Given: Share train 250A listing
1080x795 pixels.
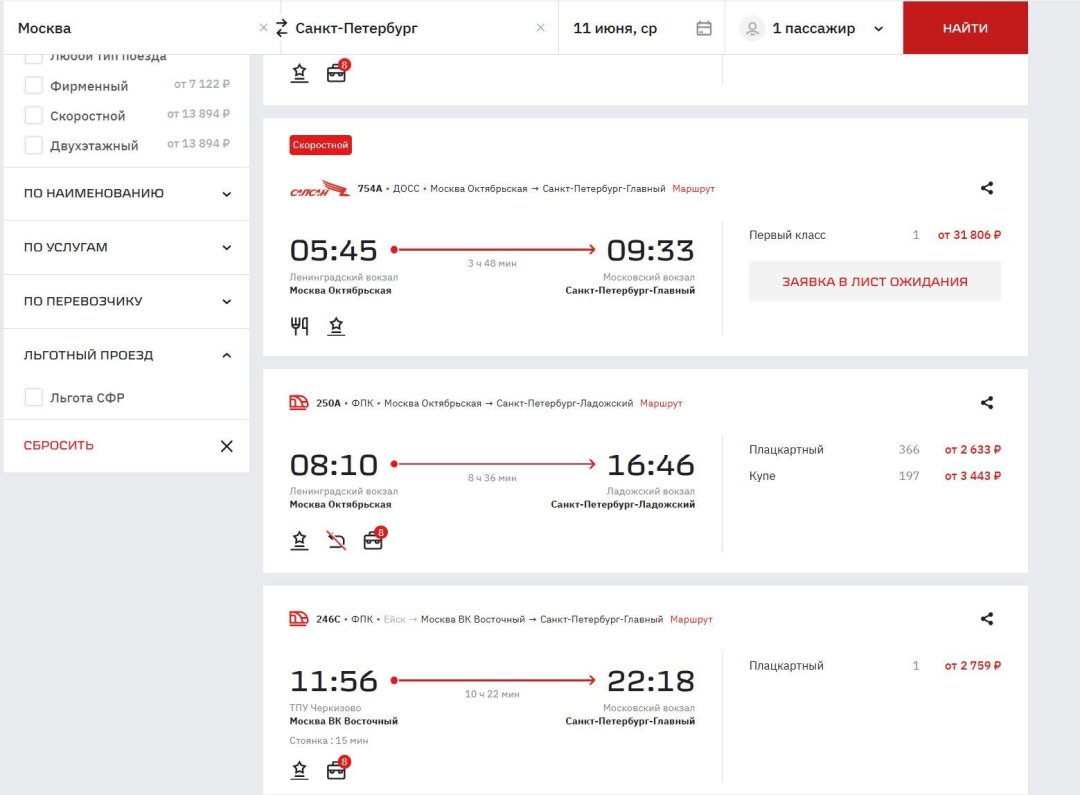Looking at the screenshot, I should [987, 403].
